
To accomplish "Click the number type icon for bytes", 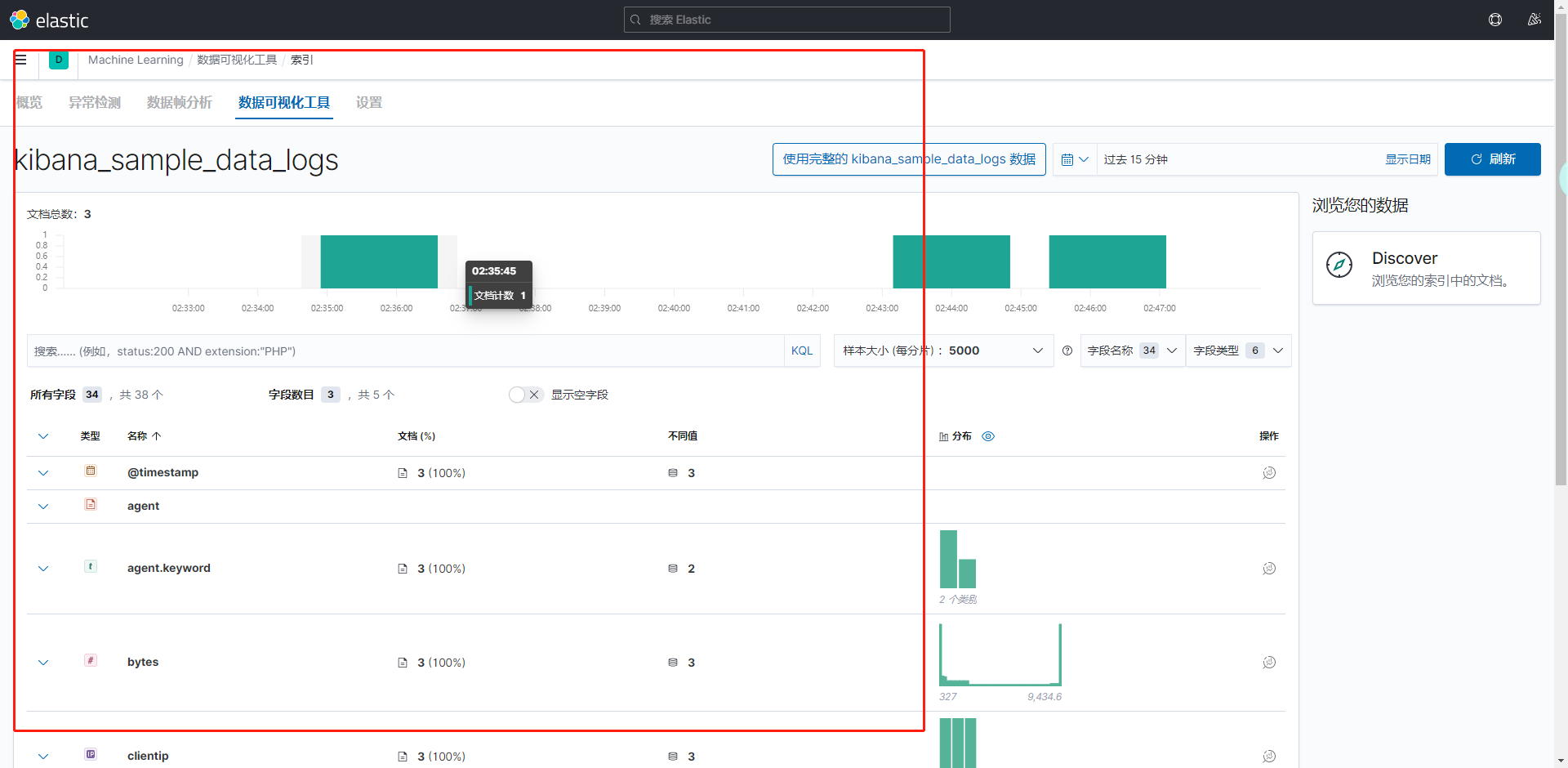I will (91, 660).
